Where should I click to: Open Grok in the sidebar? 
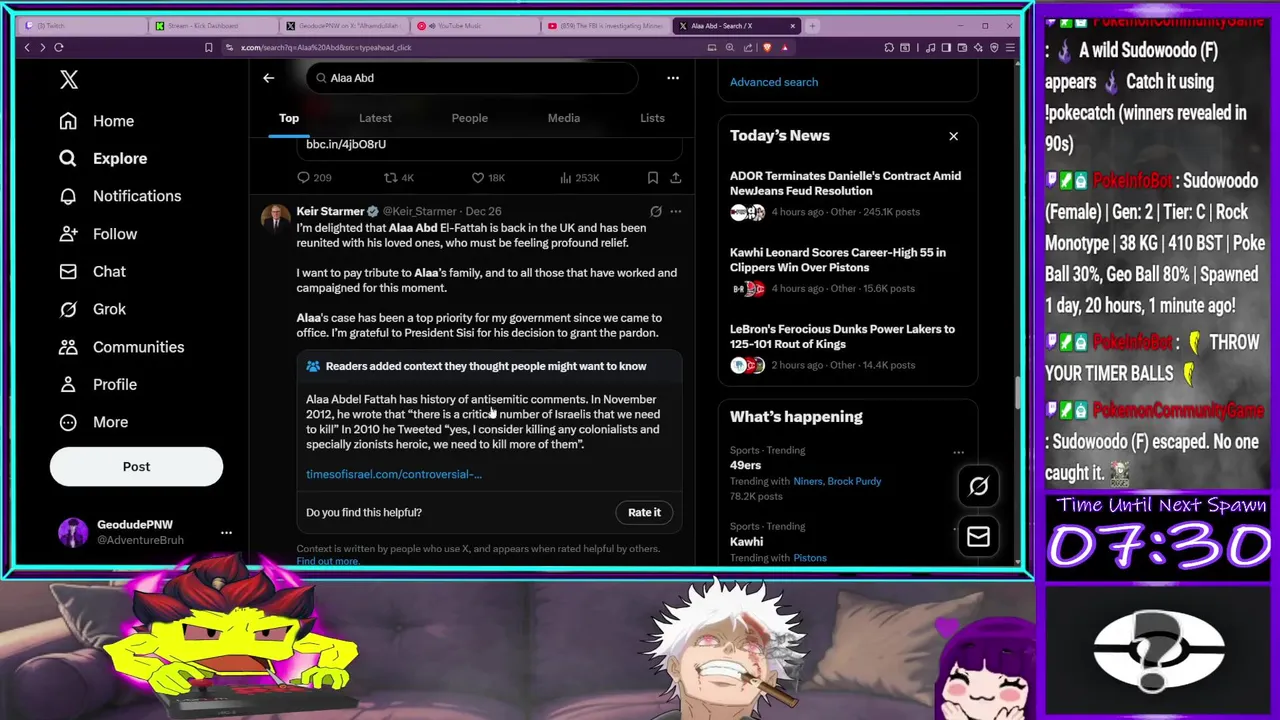[x=92, y=309]
